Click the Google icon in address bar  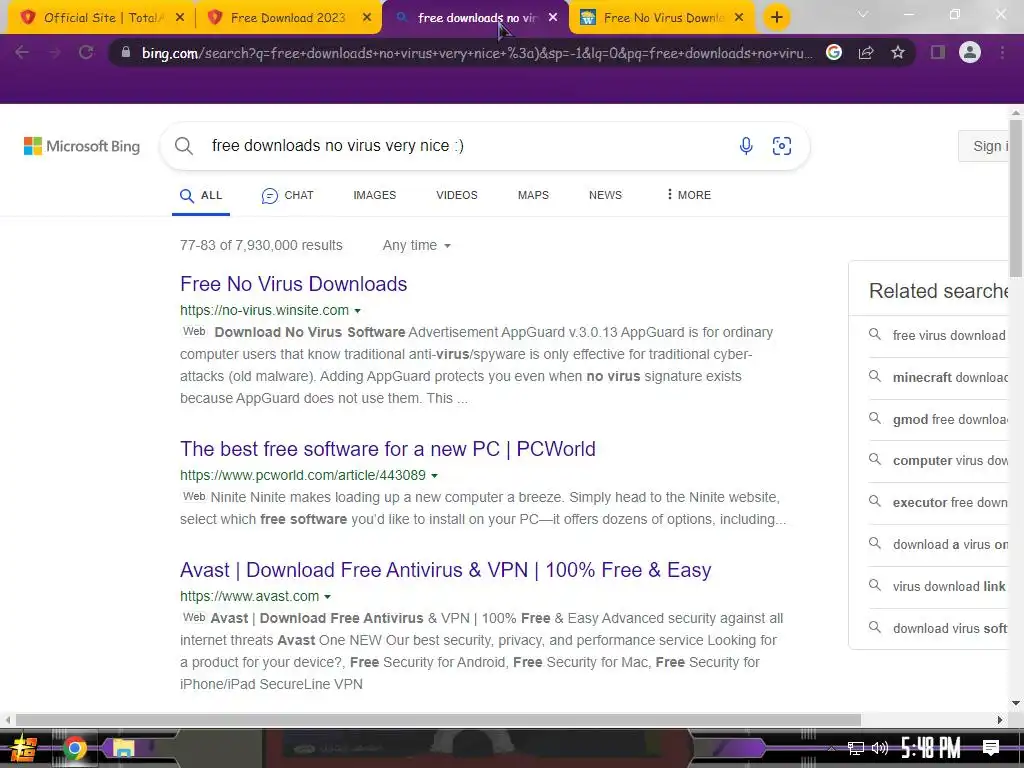pyautogui.click(x=834, y=52)
